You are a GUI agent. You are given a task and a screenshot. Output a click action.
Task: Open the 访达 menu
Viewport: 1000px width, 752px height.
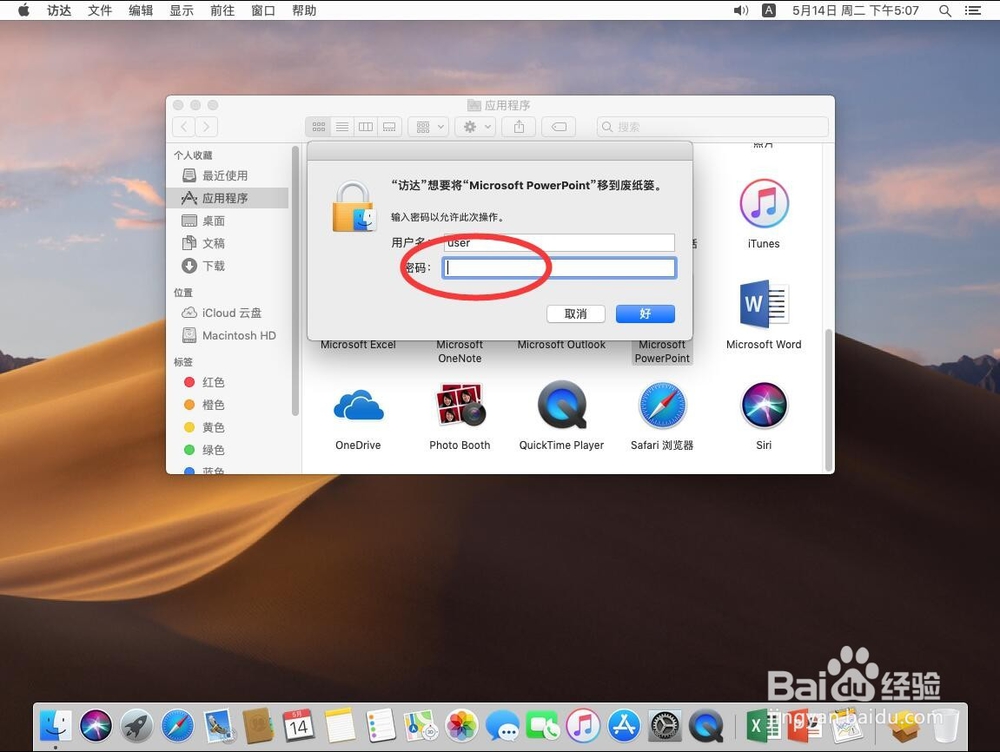pyautogui.click(x=59, y=10)
